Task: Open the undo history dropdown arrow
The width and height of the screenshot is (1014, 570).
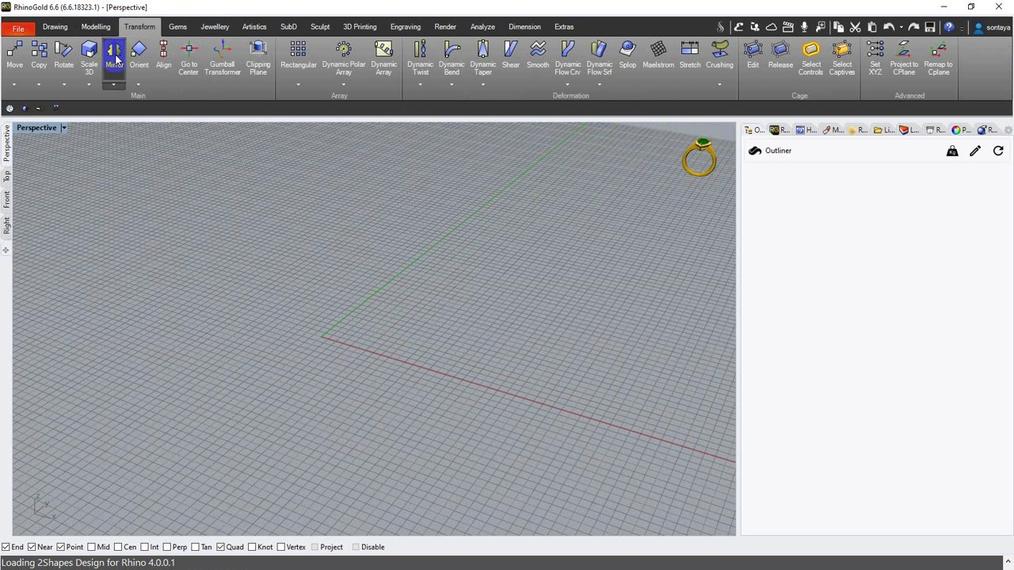Action: pyautogui.click(x=901, y=27)
